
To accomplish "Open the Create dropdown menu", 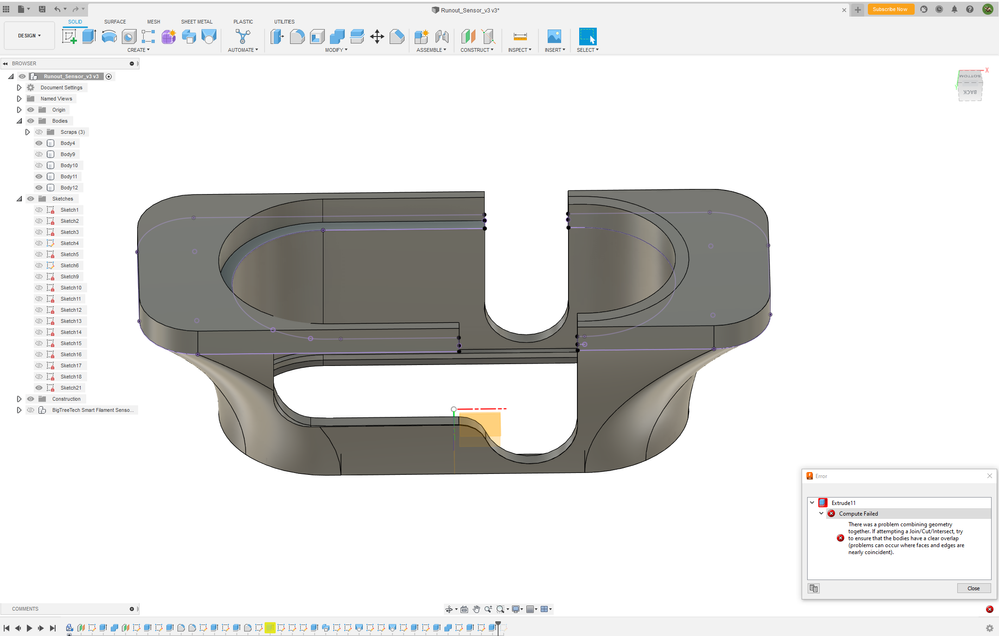I will coord(138,50).
